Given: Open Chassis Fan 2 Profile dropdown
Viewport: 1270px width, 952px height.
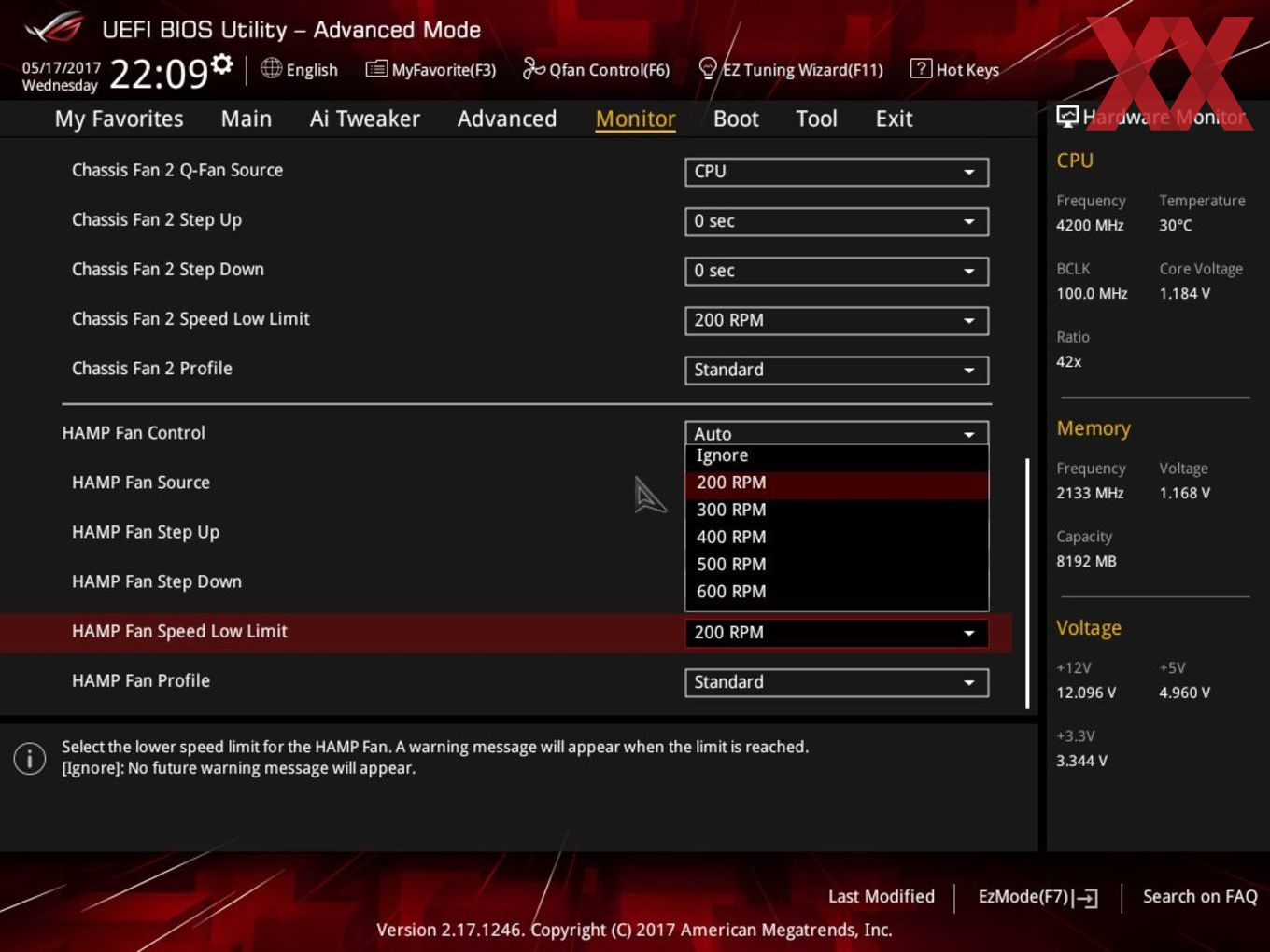Looking at the screenshot, I should pyautogui.click(x=837, y=370).
